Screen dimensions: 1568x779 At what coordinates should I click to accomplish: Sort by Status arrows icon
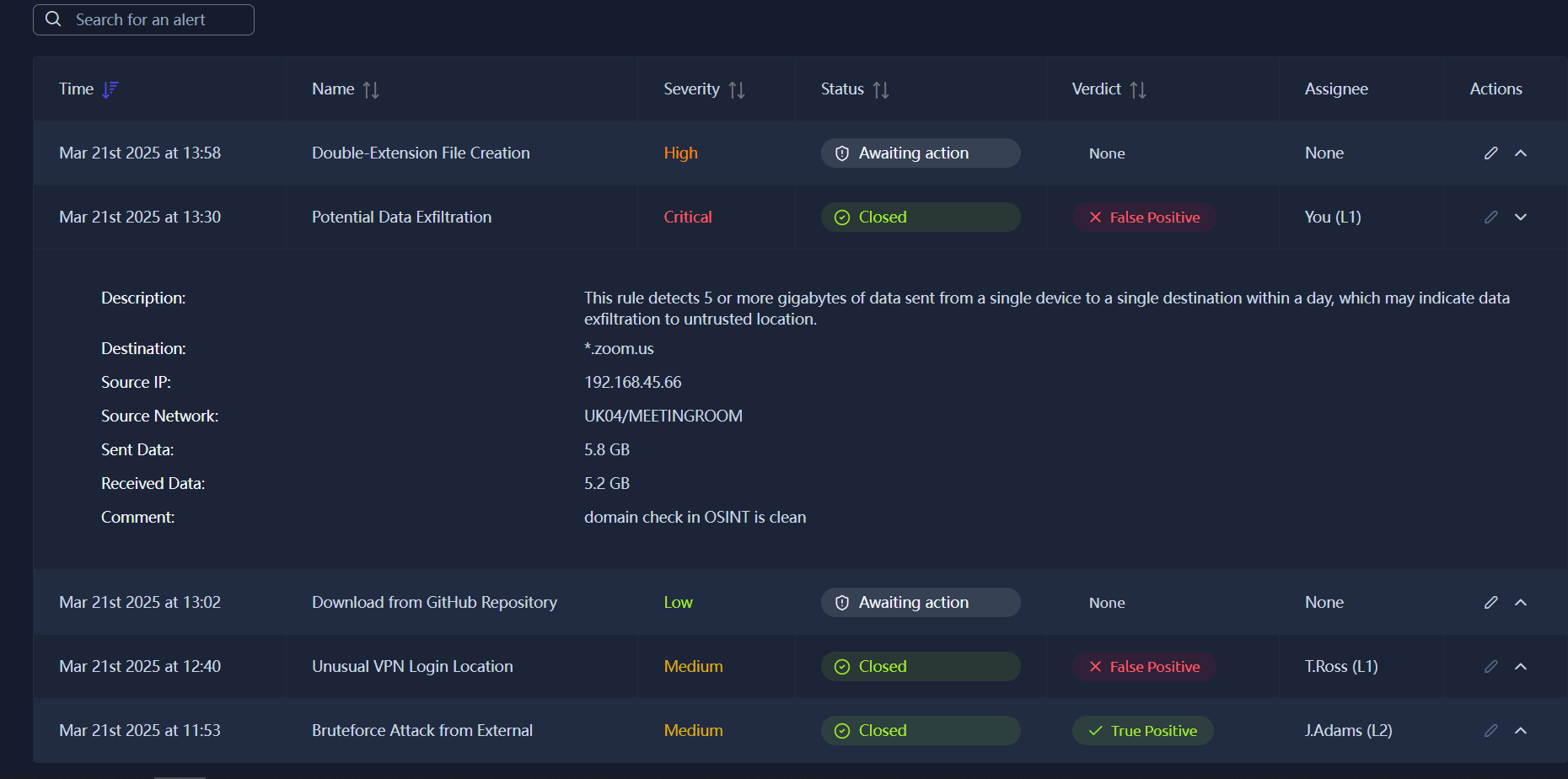pyautogui.click(x=881, y=89)
